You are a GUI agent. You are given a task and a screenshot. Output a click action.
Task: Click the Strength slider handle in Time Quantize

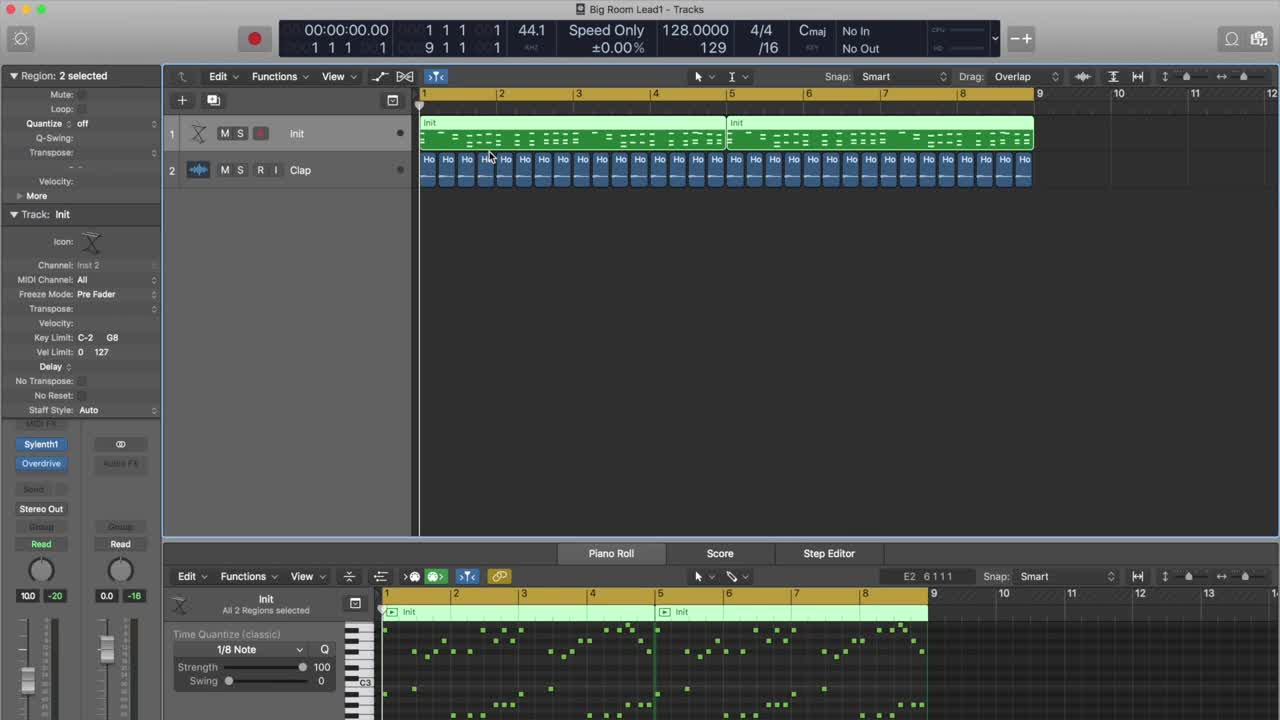302,667
